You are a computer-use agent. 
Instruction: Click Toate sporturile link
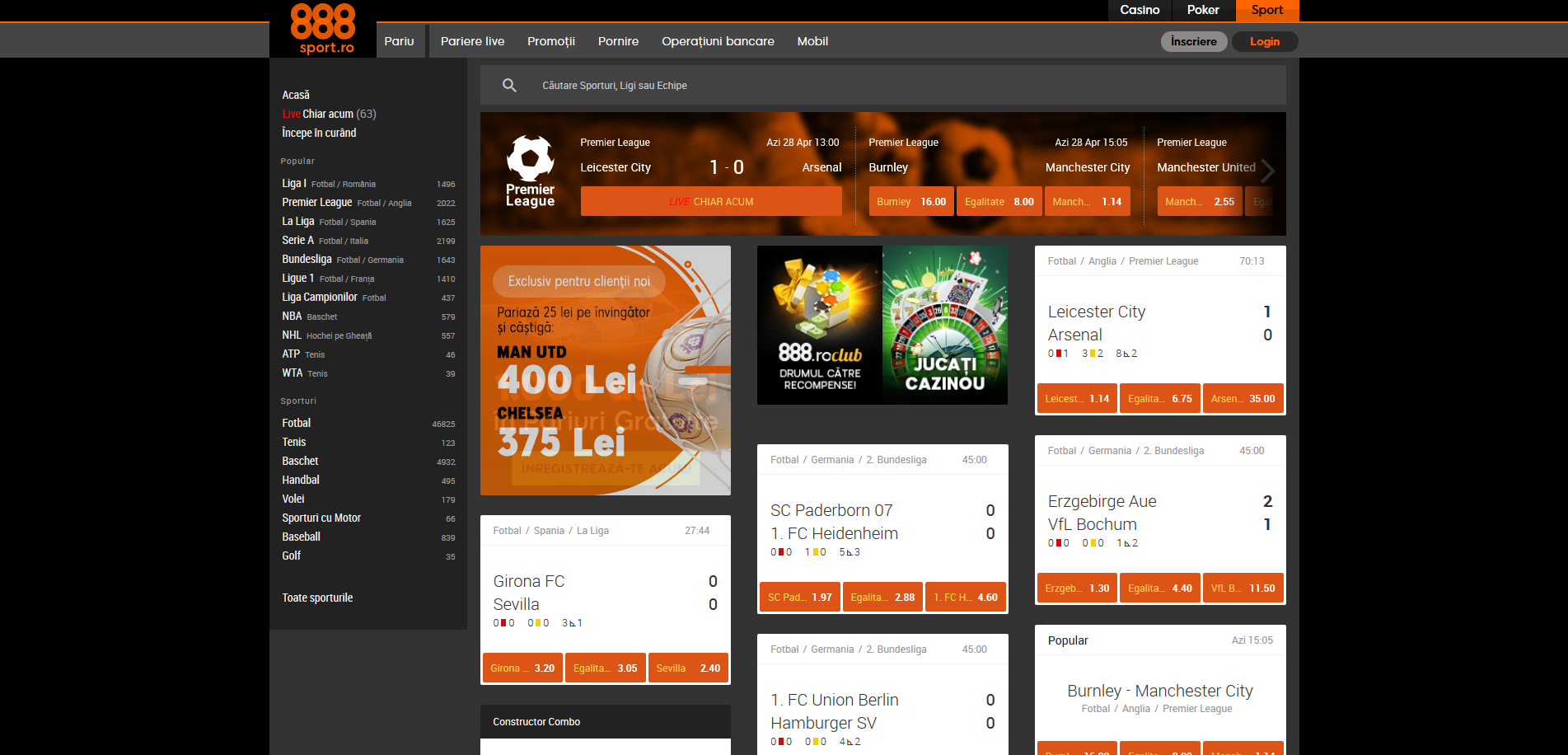pos(317,598)
